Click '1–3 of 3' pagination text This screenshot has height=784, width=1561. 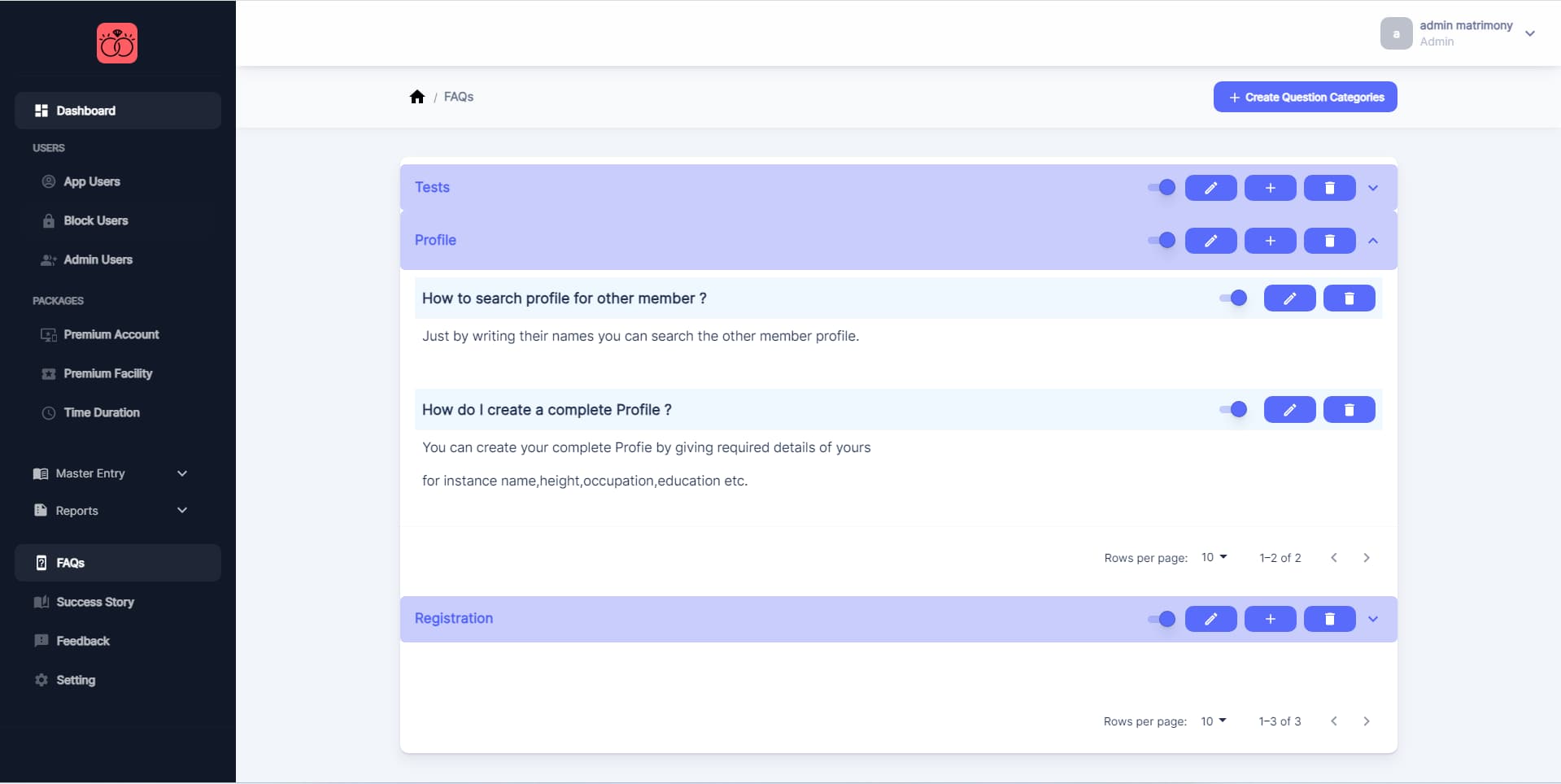pyautogui.click(x=1280, y=721)
